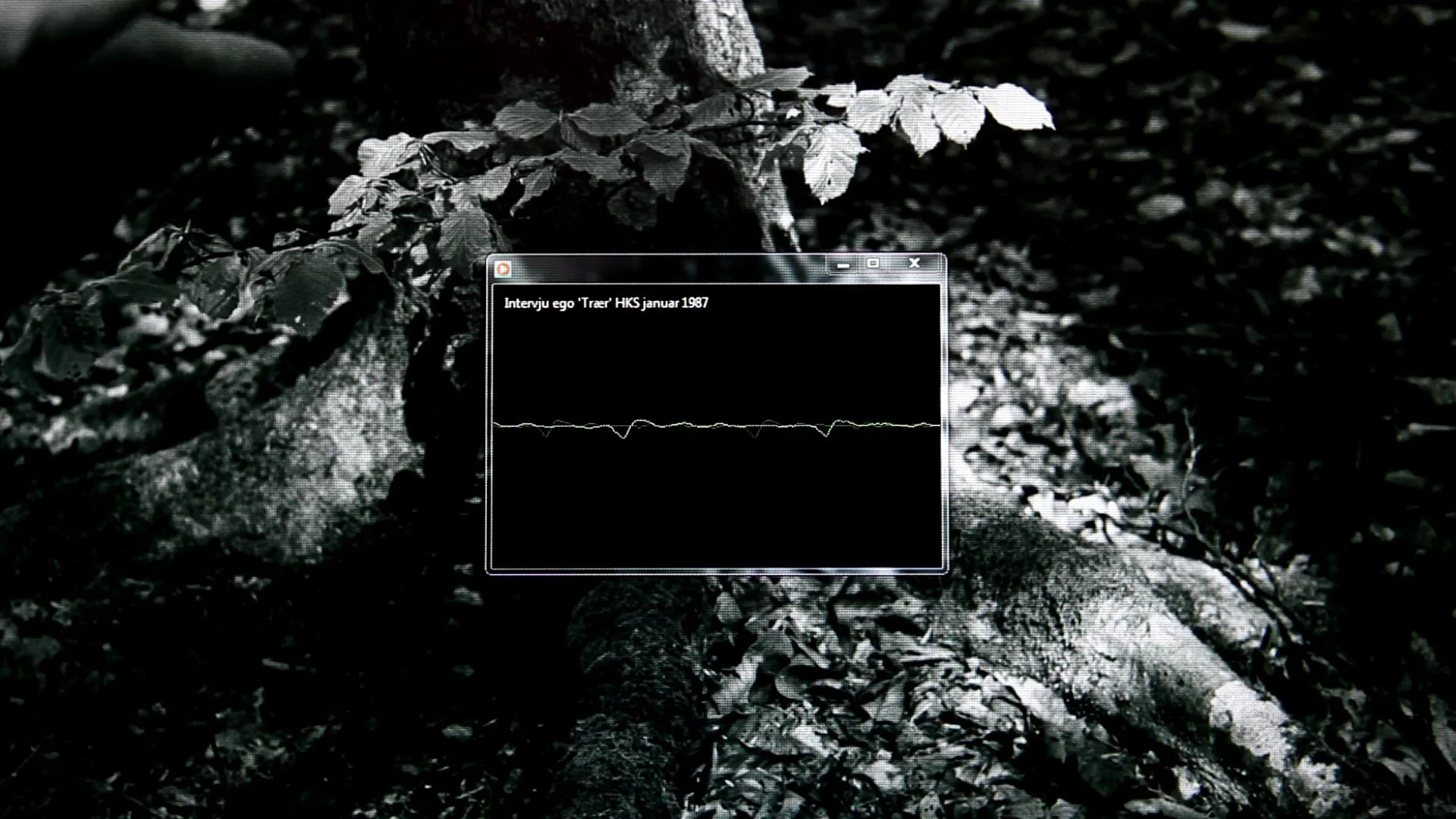Click the word 'Trær' in the title
Screen dimensions: 1456x819
(x=595, y=303)
